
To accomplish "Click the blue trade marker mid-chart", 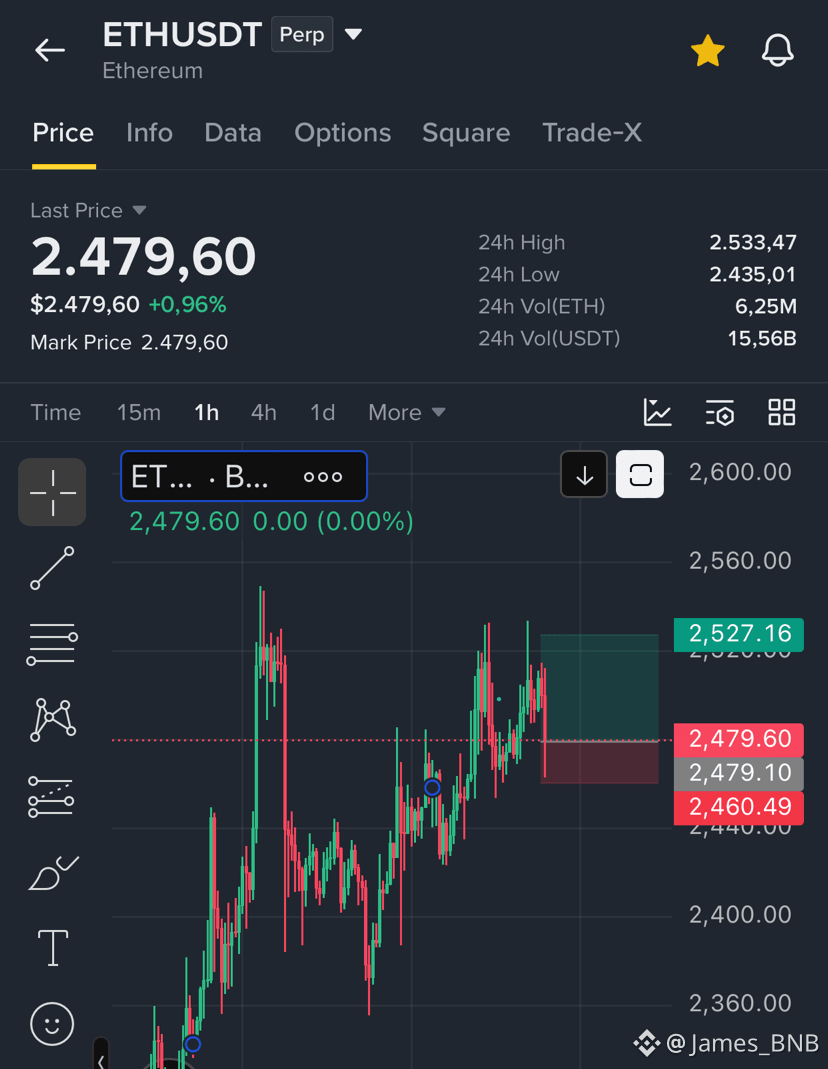I will coord(432,787).
